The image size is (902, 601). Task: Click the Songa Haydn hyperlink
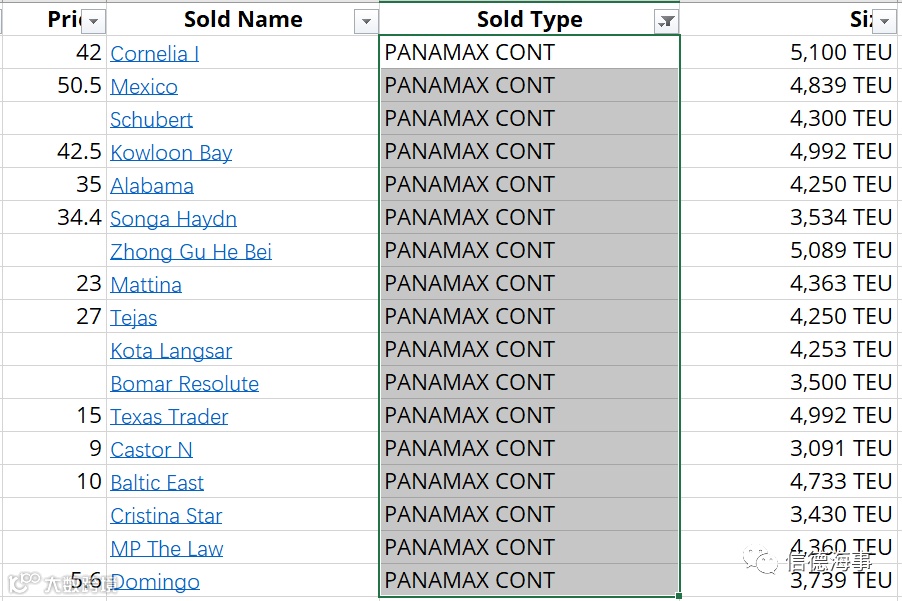(173, 219)
